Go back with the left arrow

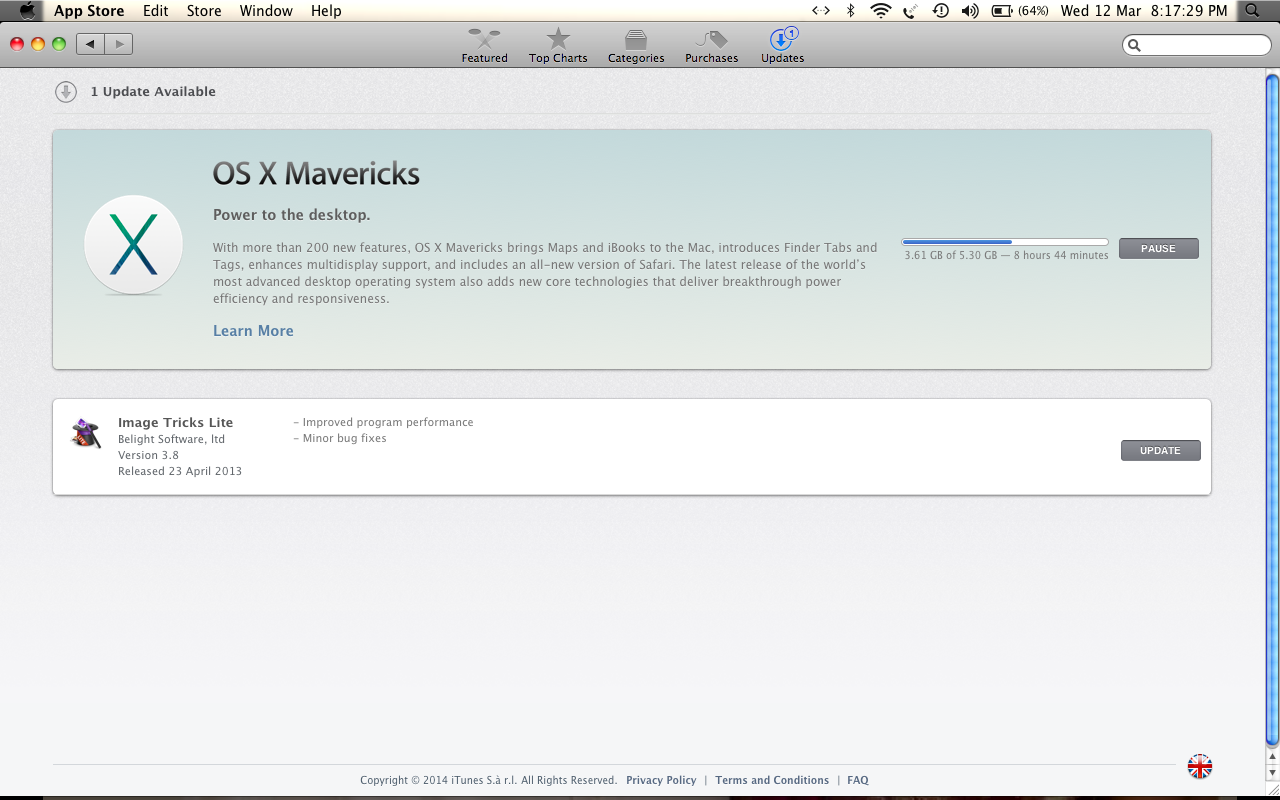click(x=90, y=44)
